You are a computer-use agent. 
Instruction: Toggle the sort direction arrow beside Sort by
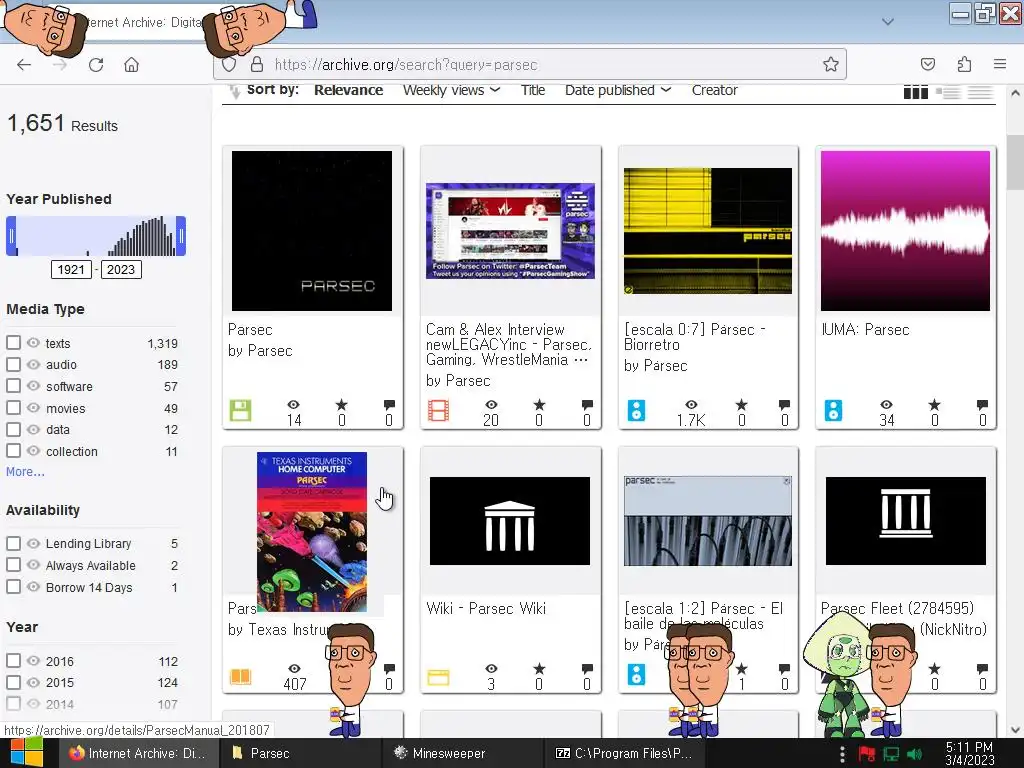(234, 91)
